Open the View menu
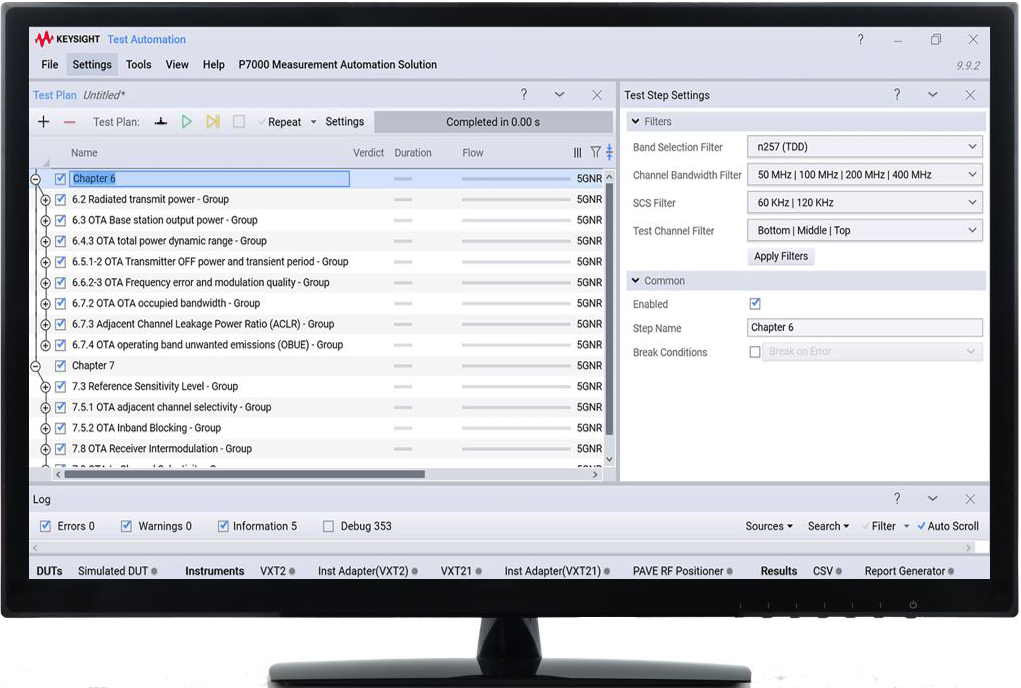Image resolution: width=1021 pixels, height=688 pixels. 177,64
